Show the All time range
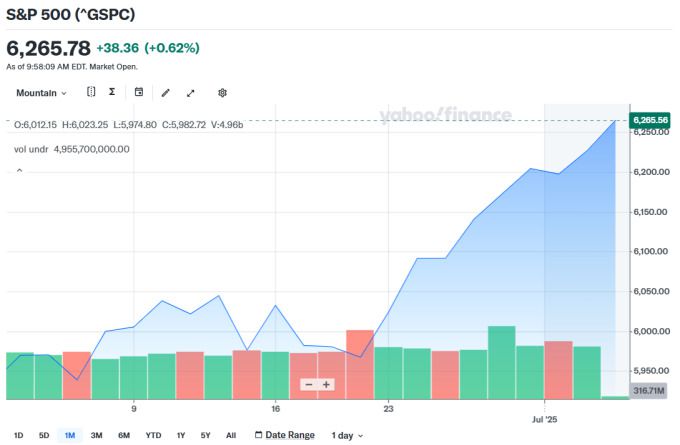 pyautogui.click(x=231, y=435)
